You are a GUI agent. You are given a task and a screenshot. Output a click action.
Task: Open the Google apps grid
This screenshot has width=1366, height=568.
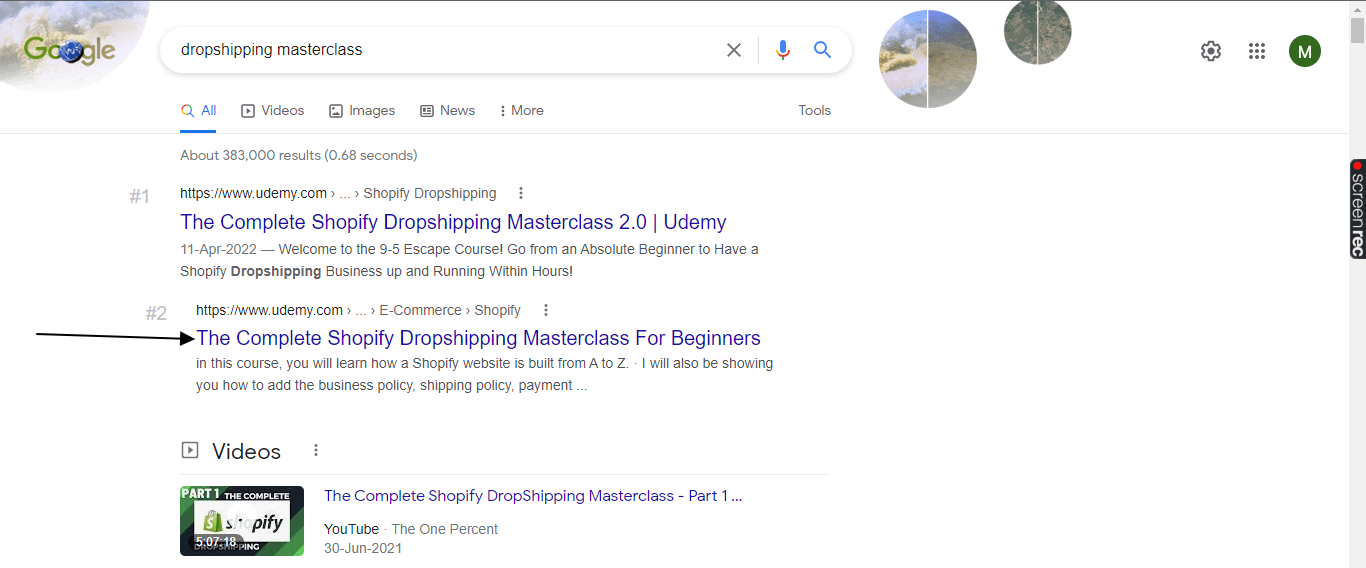[1257, 51]
